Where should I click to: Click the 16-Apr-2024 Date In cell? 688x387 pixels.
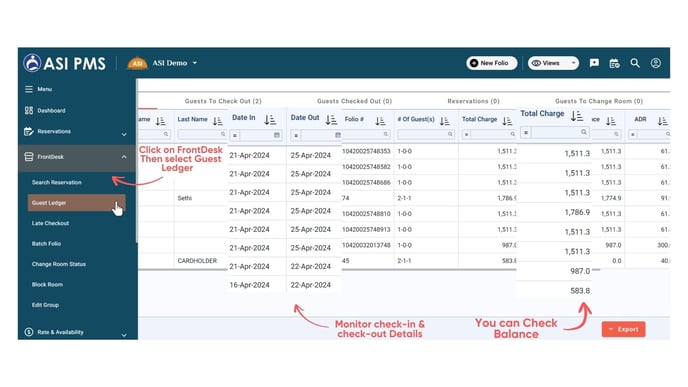pos(249,285)
